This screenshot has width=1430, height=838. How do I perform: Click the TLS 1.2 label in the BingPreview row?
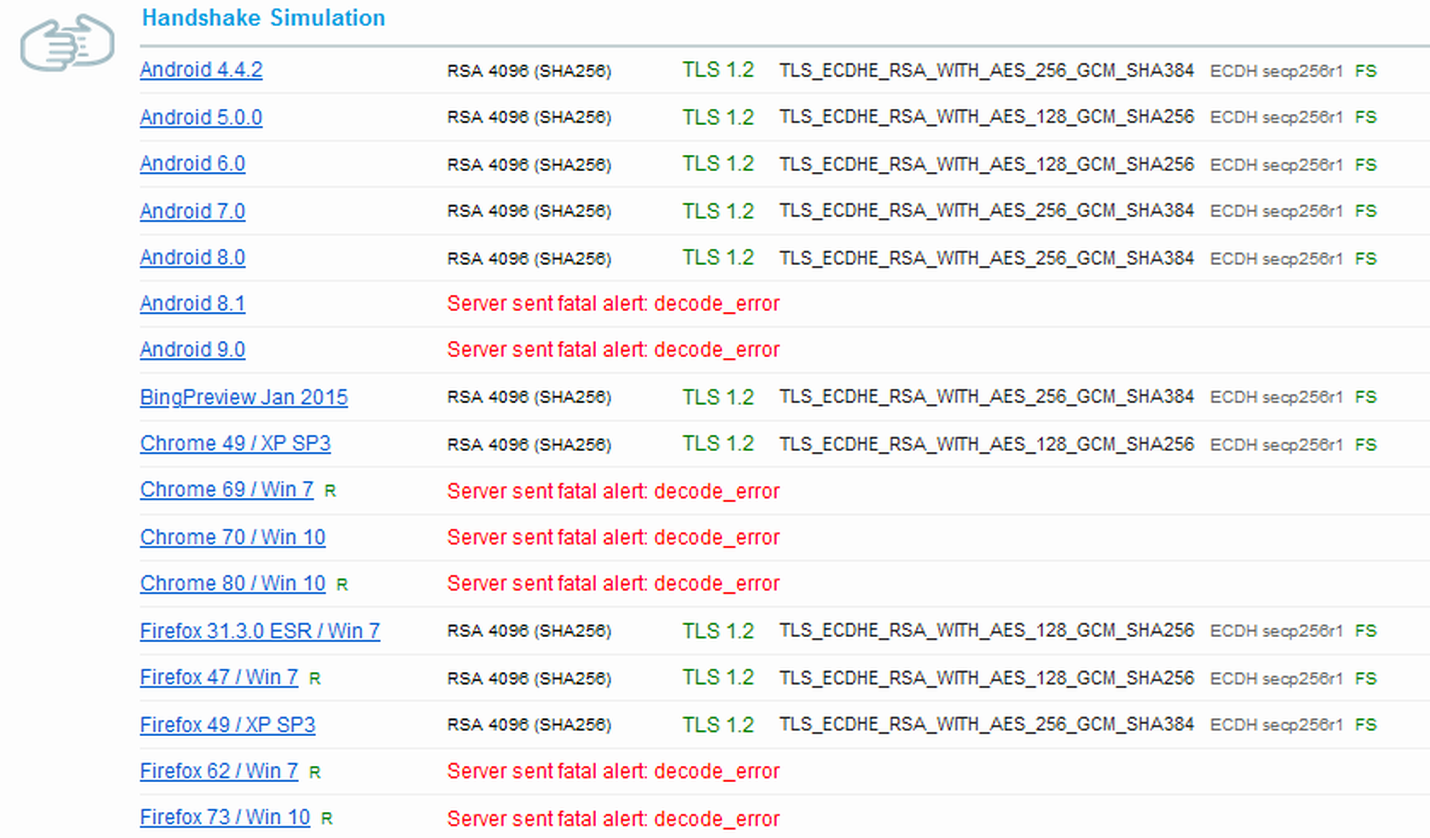pyautogui.click(x=718, y=397)
